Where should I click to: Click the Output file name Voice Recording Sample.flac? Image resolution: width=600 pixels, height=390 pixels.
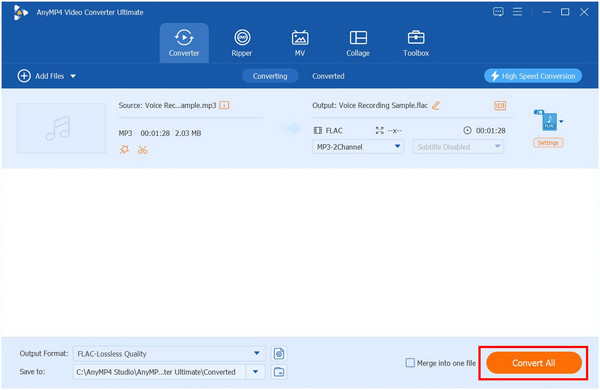tap(383, 105)
